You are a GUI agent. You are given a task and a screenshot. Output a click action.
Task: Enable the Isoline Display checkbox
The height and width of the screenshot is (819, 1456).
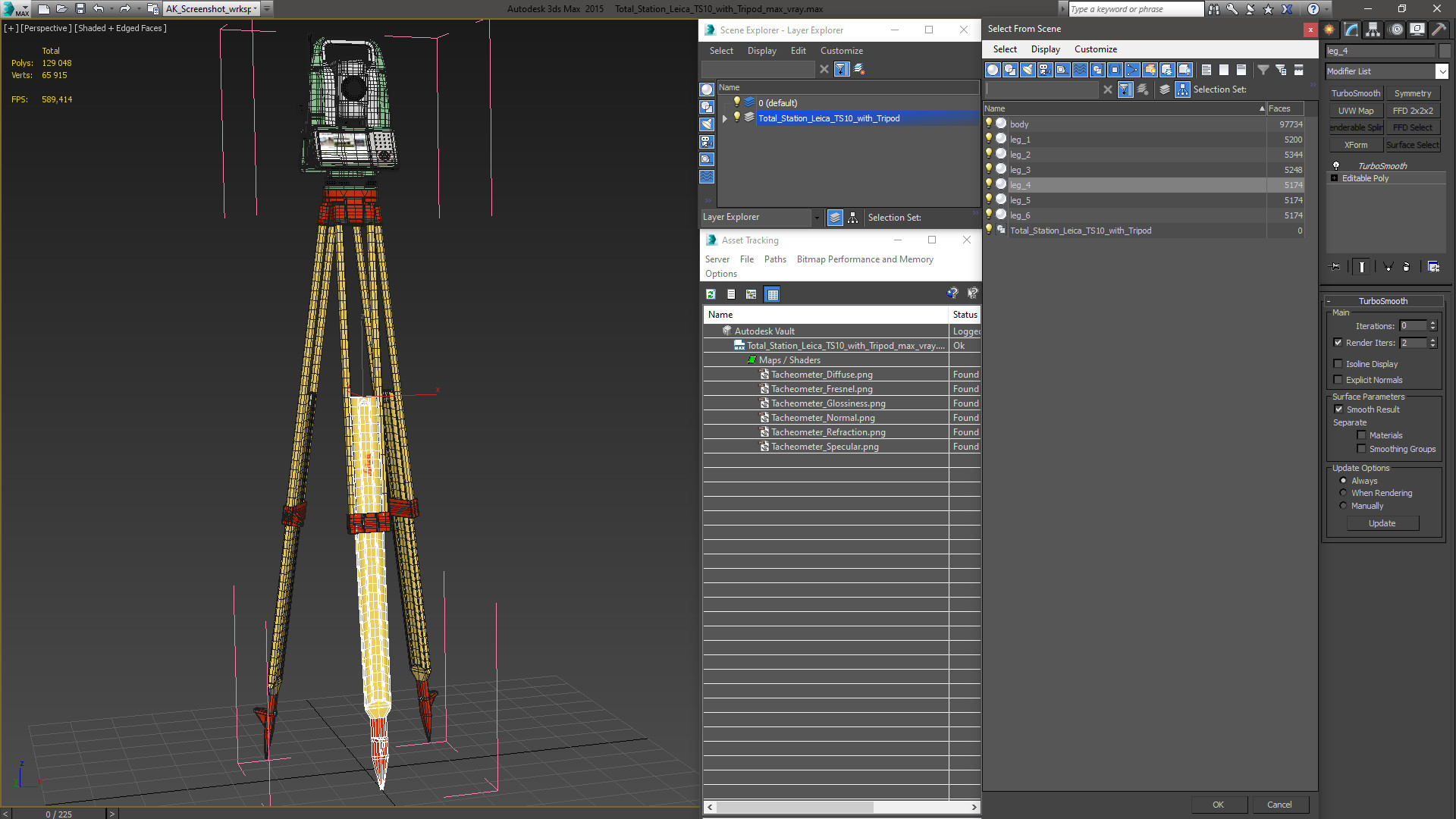[x=1338, y=364]
